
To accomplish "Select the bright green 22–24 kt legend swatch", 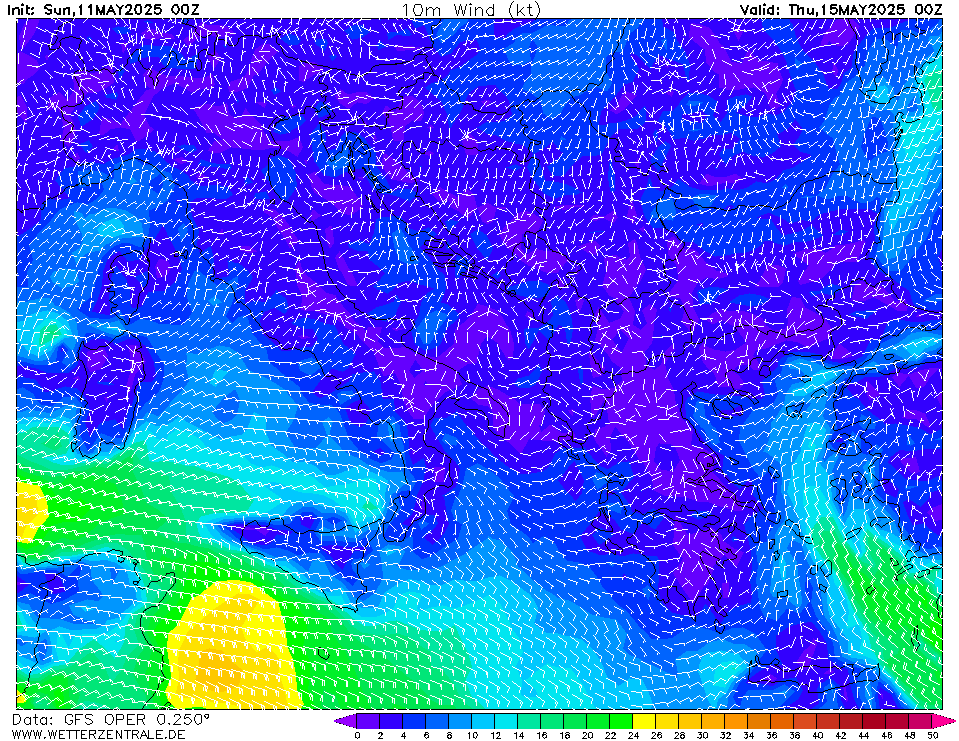I will click(x=621, y=721).
